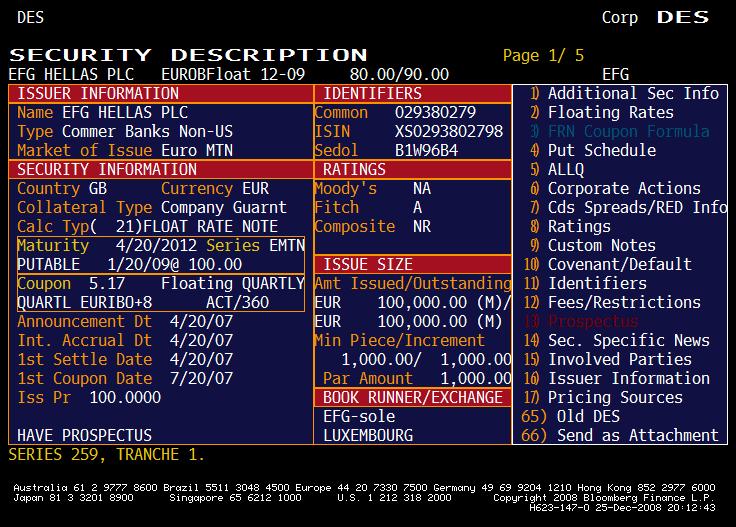
Task: Select Floating Rates option
Action: pyautogui.click(x=602, y=113)
